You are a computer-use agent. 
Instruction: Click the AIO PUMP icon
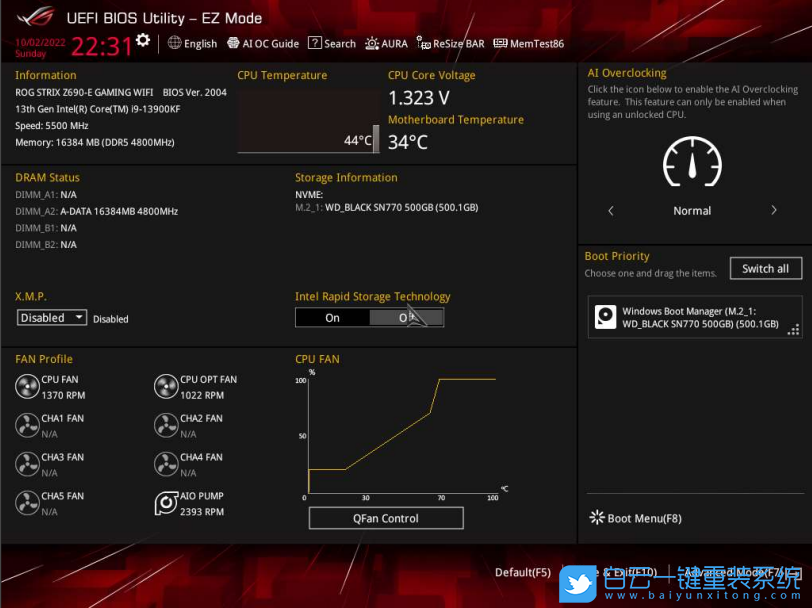click(166, 503)
